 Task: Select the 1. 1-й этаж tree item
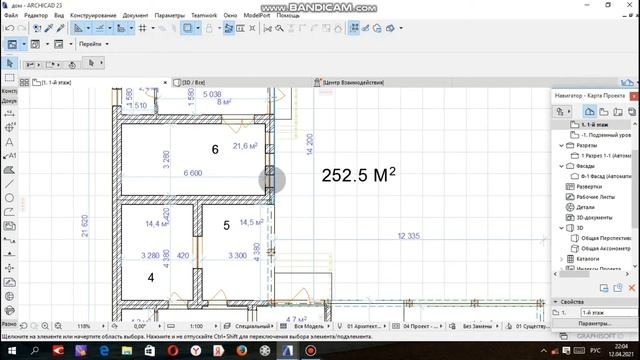pos(594,124)
